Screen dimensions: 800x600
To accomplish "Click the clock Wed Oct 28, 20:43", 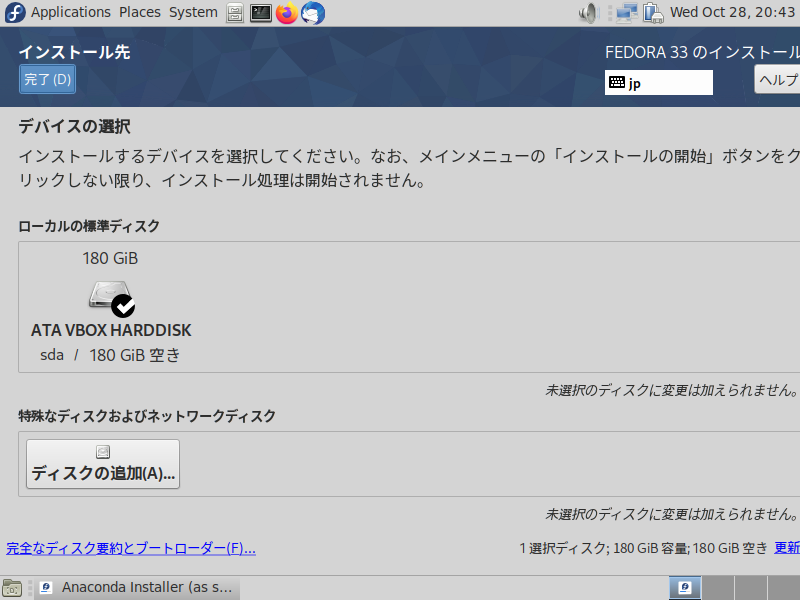I will coord(732,12).
